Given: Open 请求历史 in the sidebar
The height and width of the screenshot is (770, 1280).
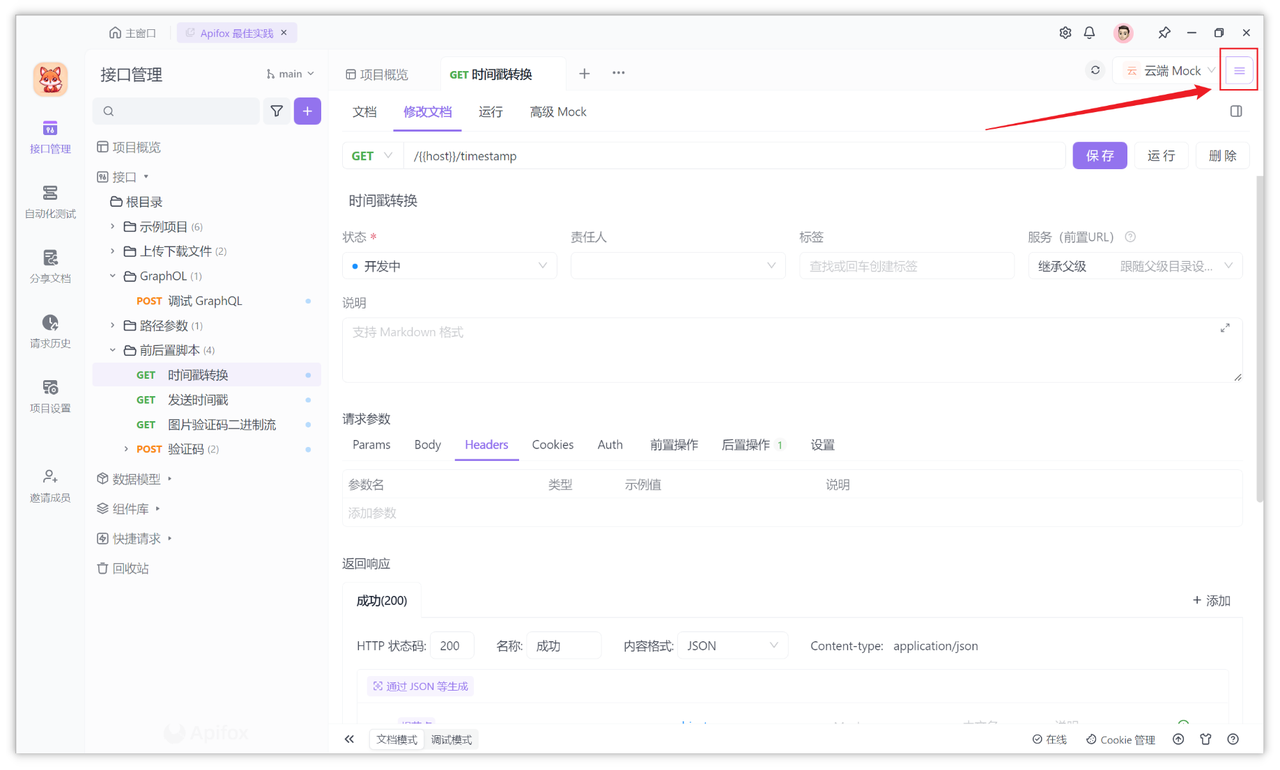Looking at the screenshot, I should click(x=50, y=332).
